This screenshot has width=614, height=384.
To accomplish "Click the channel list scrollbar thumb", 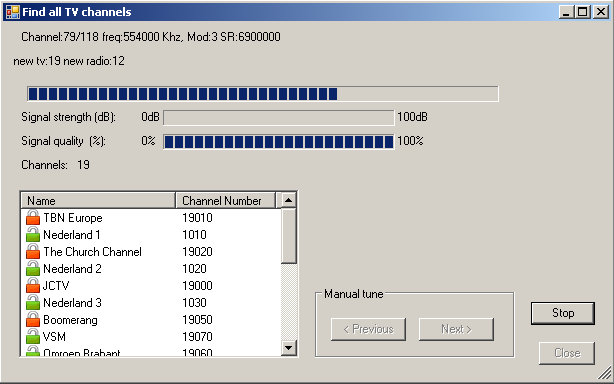I will (289, 236).
